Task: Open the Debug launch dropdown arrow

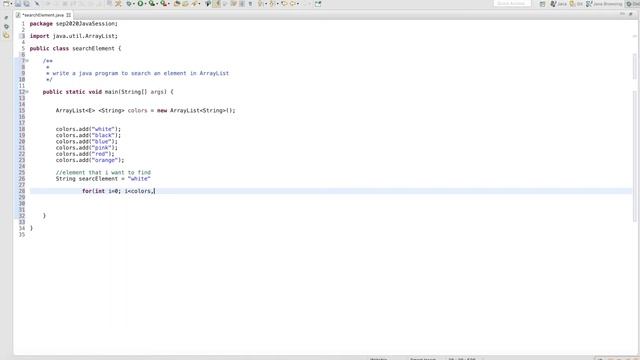Action: pos(134,4)
